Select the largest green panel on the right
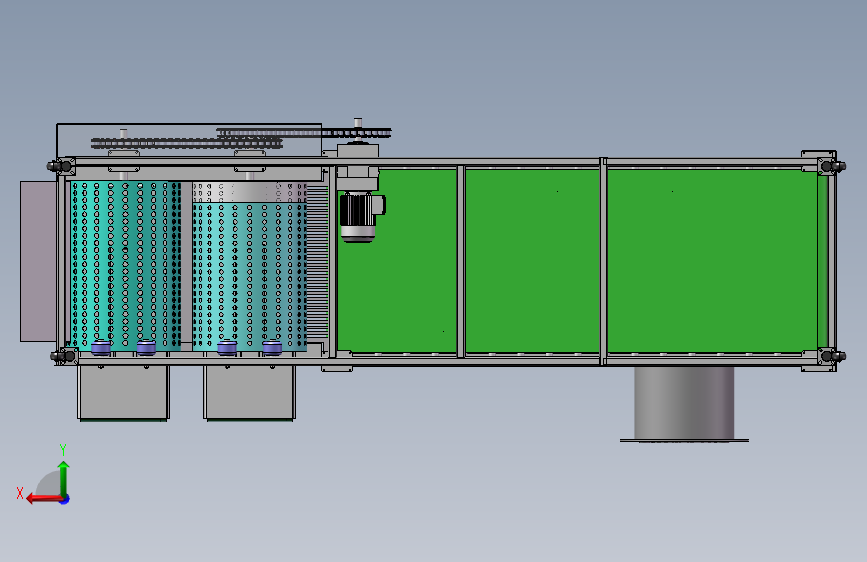This screenshot has width=867, height=562. (712, 260)
